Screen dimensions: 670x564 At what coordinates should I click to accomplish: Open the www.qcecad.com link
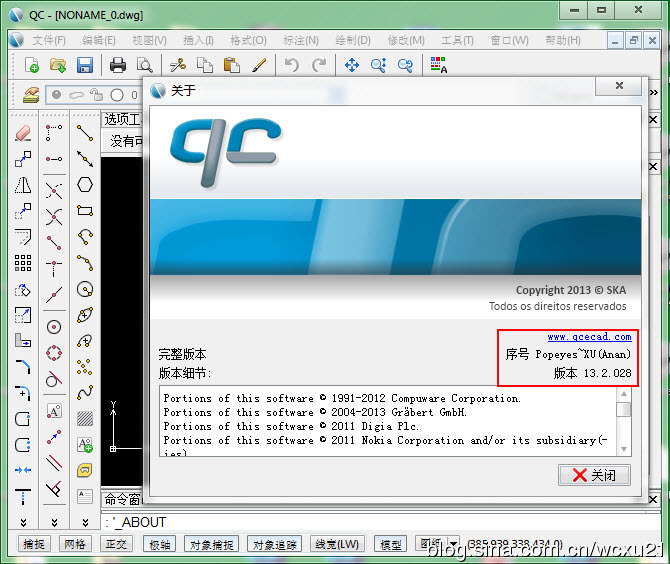589,337
